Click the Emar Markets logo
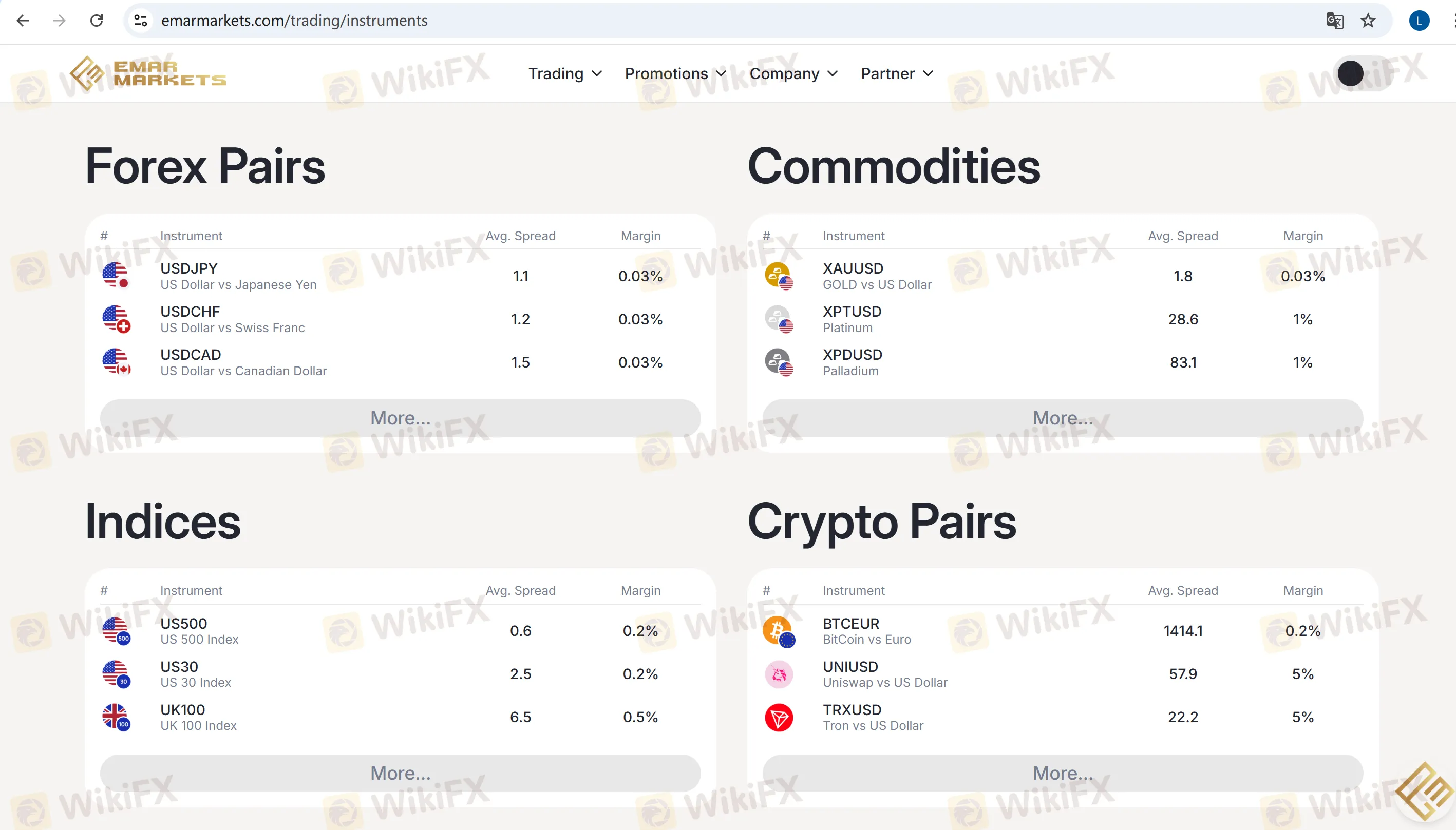 (148, 73)
